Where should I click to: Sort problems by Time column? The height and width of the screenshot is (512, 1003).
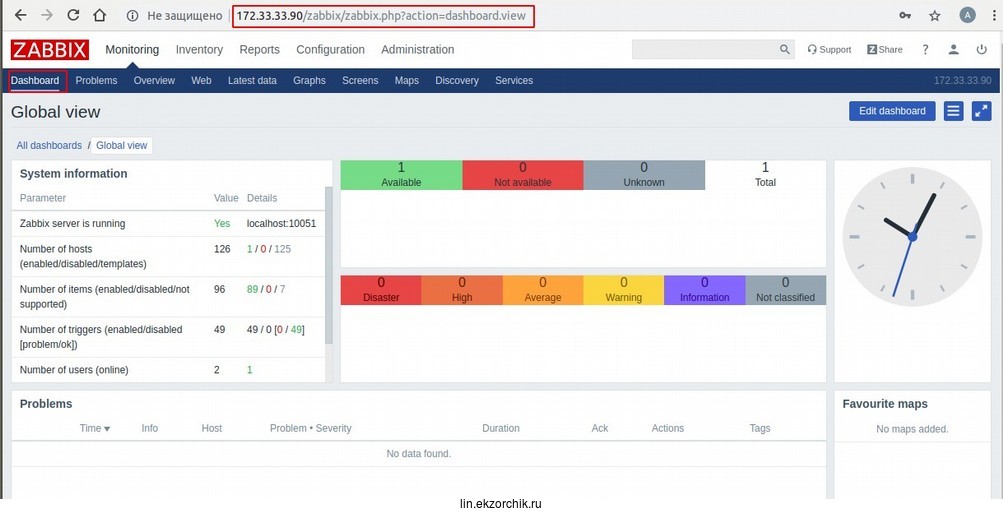coord(95,428)
